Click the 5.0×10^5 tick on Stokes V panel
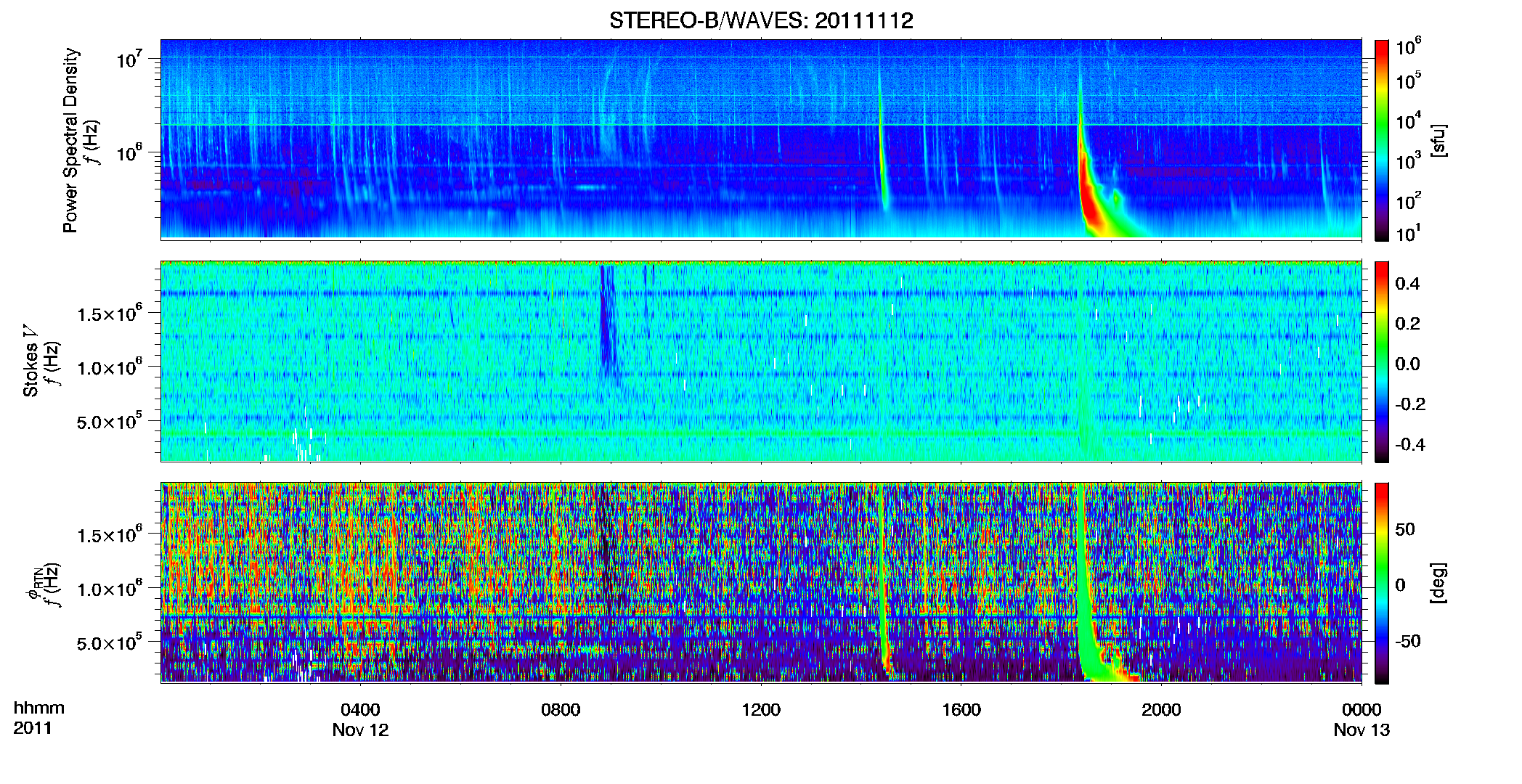The height and width of the screenshot is (784, 1522). (x=109, y=421)
